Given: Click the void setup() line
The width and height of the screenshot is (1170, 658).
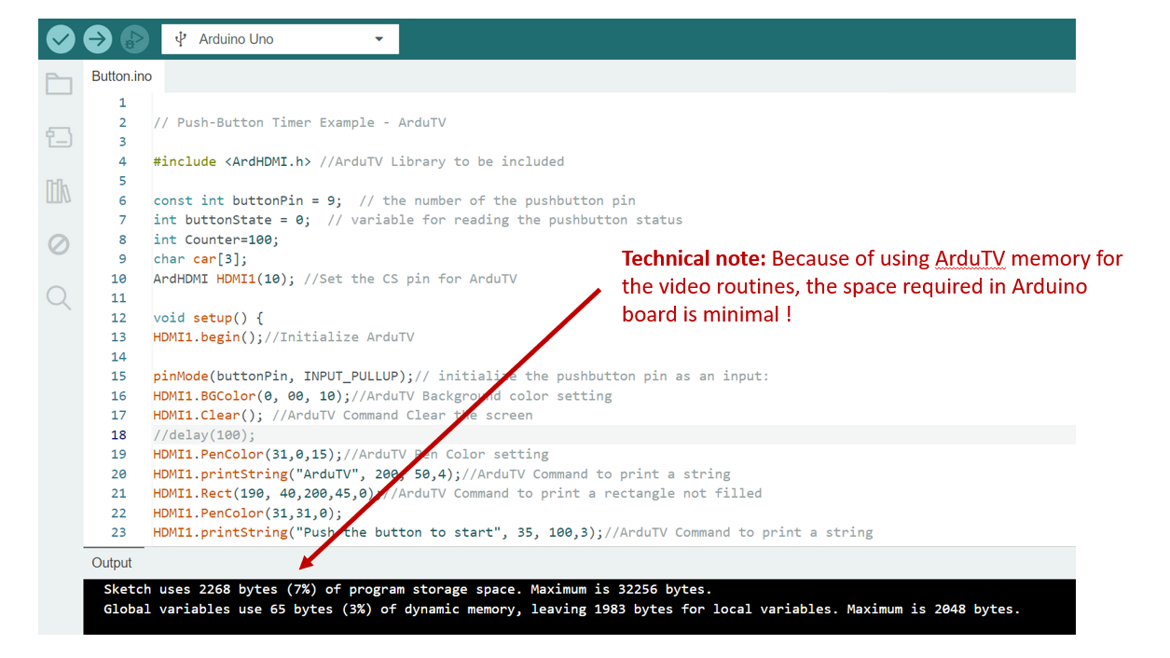Looking at the screenshot, I should [208, 318].
